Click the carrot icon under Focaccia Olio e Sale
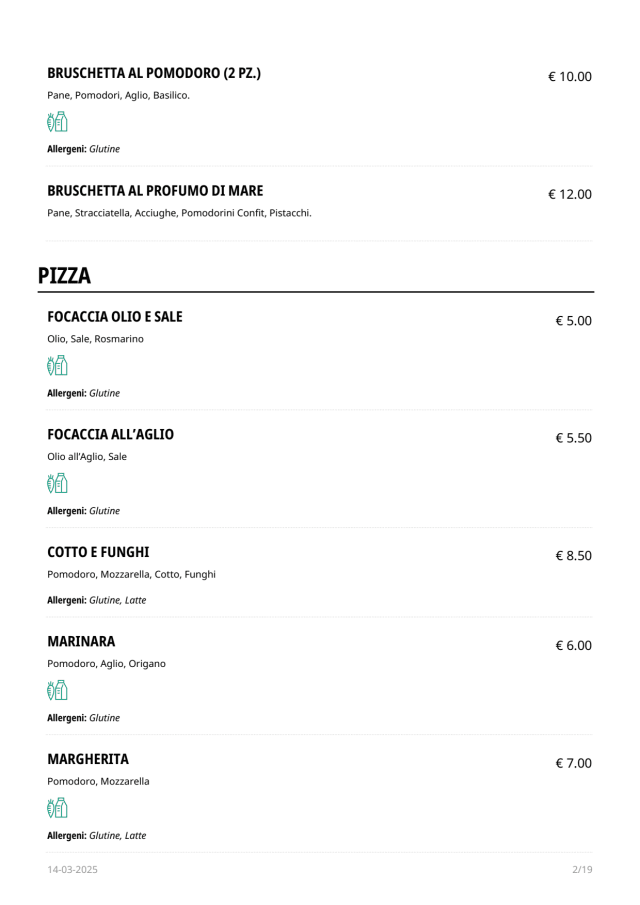Viewport: 640px width, 905px height. pyautogui.click(x=52, y=366)
